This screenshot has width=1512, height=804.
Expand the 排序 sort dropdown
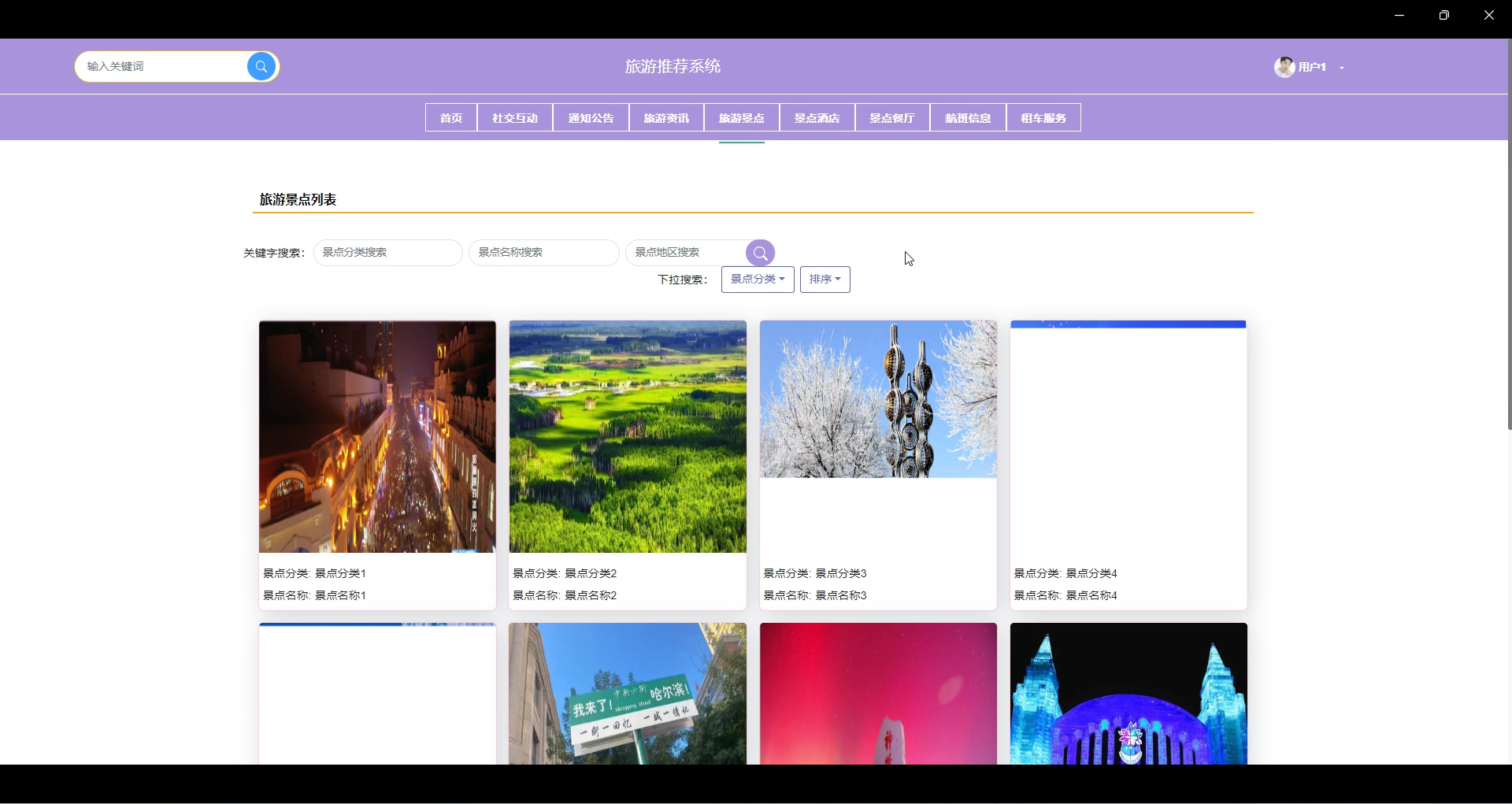pos(825,280)
